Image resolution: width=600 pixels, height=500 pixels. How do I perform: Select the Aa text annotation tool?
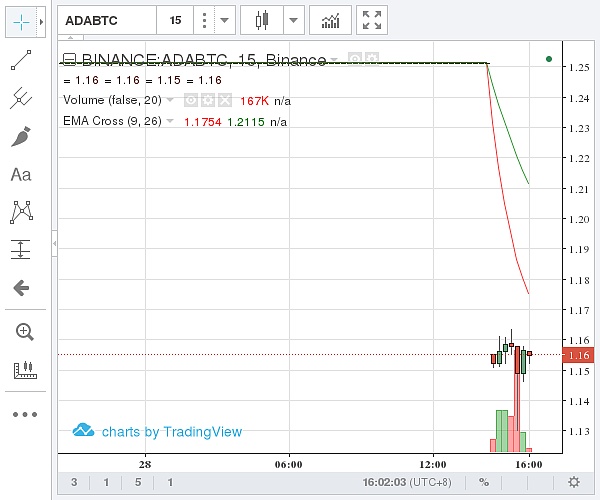[21, 174]
